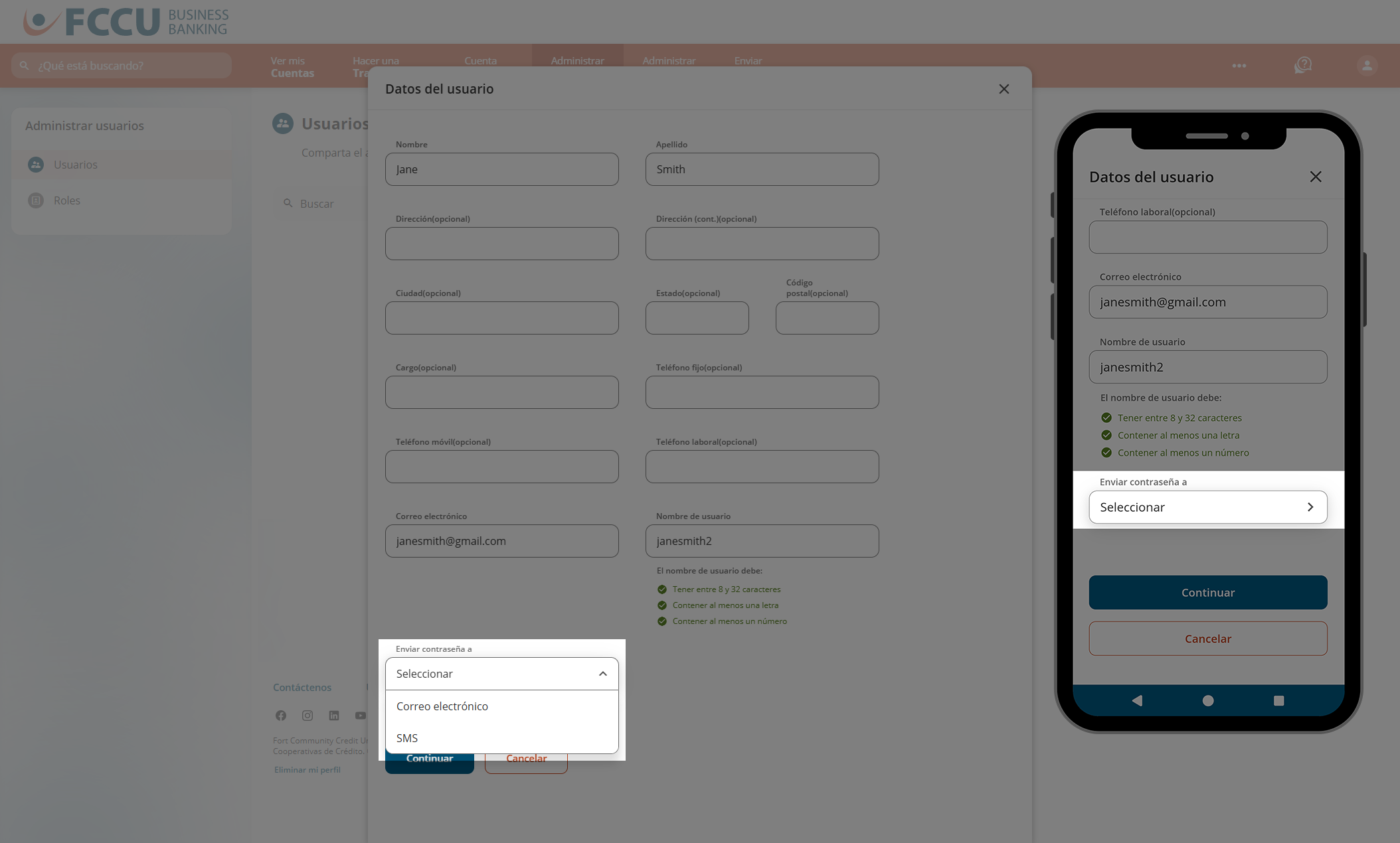Select Correo electrónico from dropdown list
Viewport: 1400px width, 843px height.
[x=442, y=706]
